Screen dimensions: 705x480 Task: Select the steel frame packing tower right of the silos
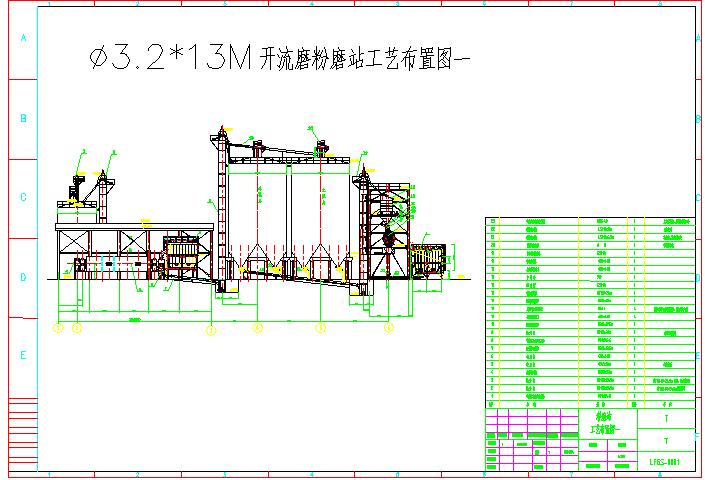[389, 231]
